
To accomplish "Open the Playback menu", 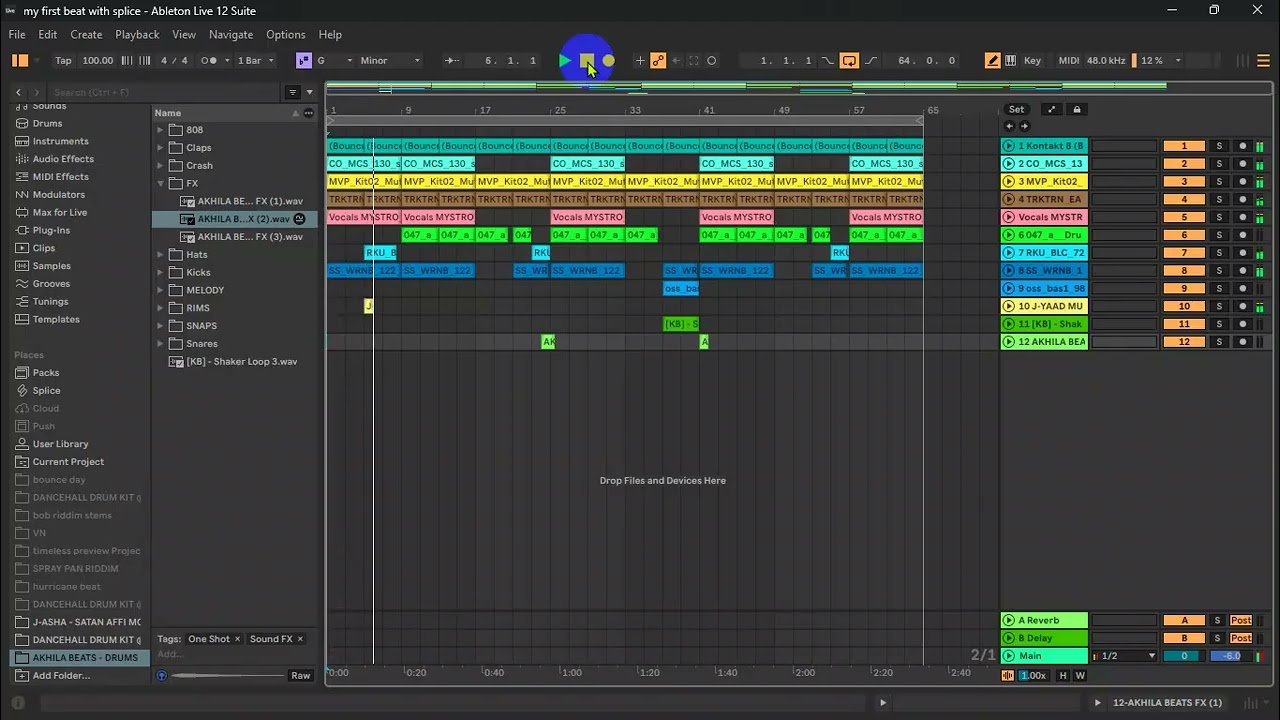I will click(x=137, y=34).
